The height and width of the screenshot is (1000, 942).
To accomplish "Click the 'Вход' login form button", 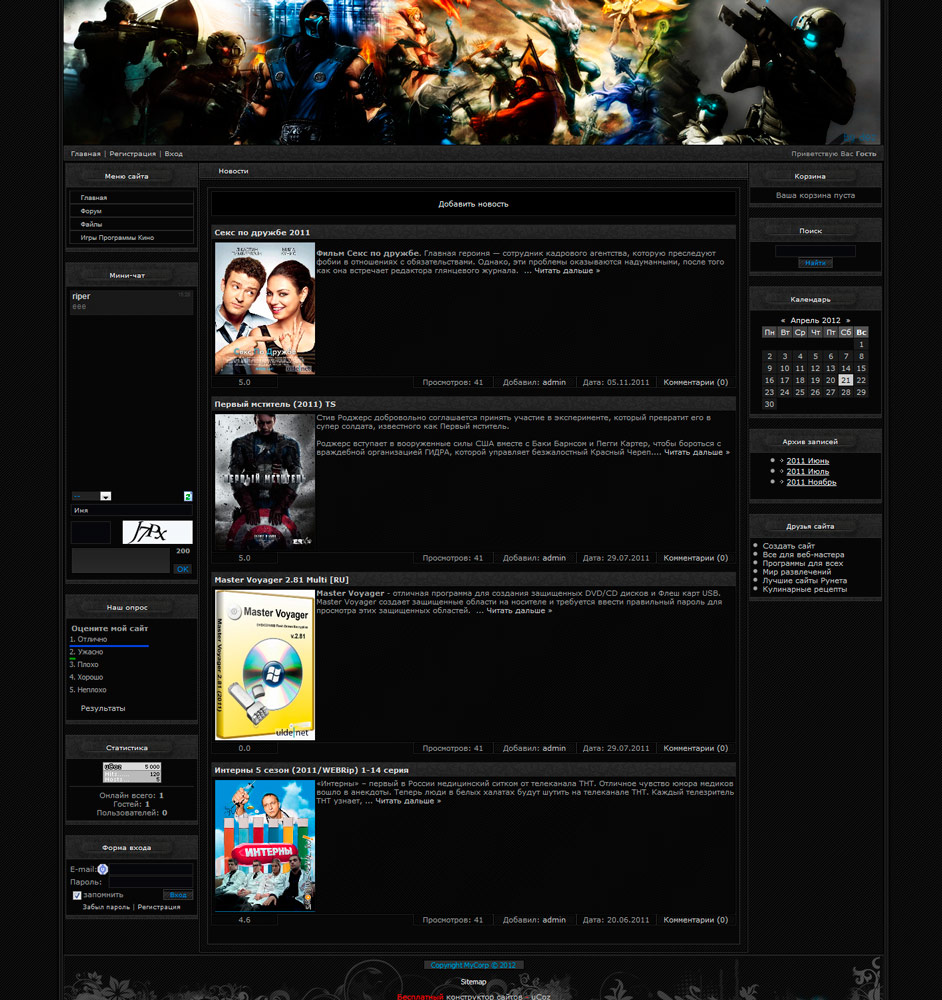I will coord(178,895).
